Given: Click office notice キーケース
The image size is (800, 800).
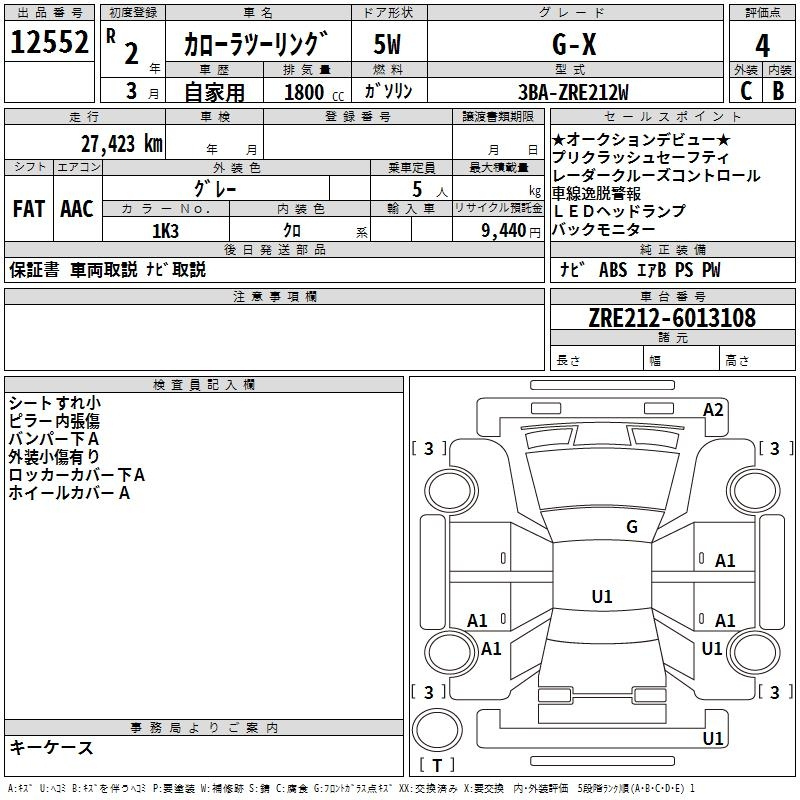Looking at the screenshot, I should (52, 747).
